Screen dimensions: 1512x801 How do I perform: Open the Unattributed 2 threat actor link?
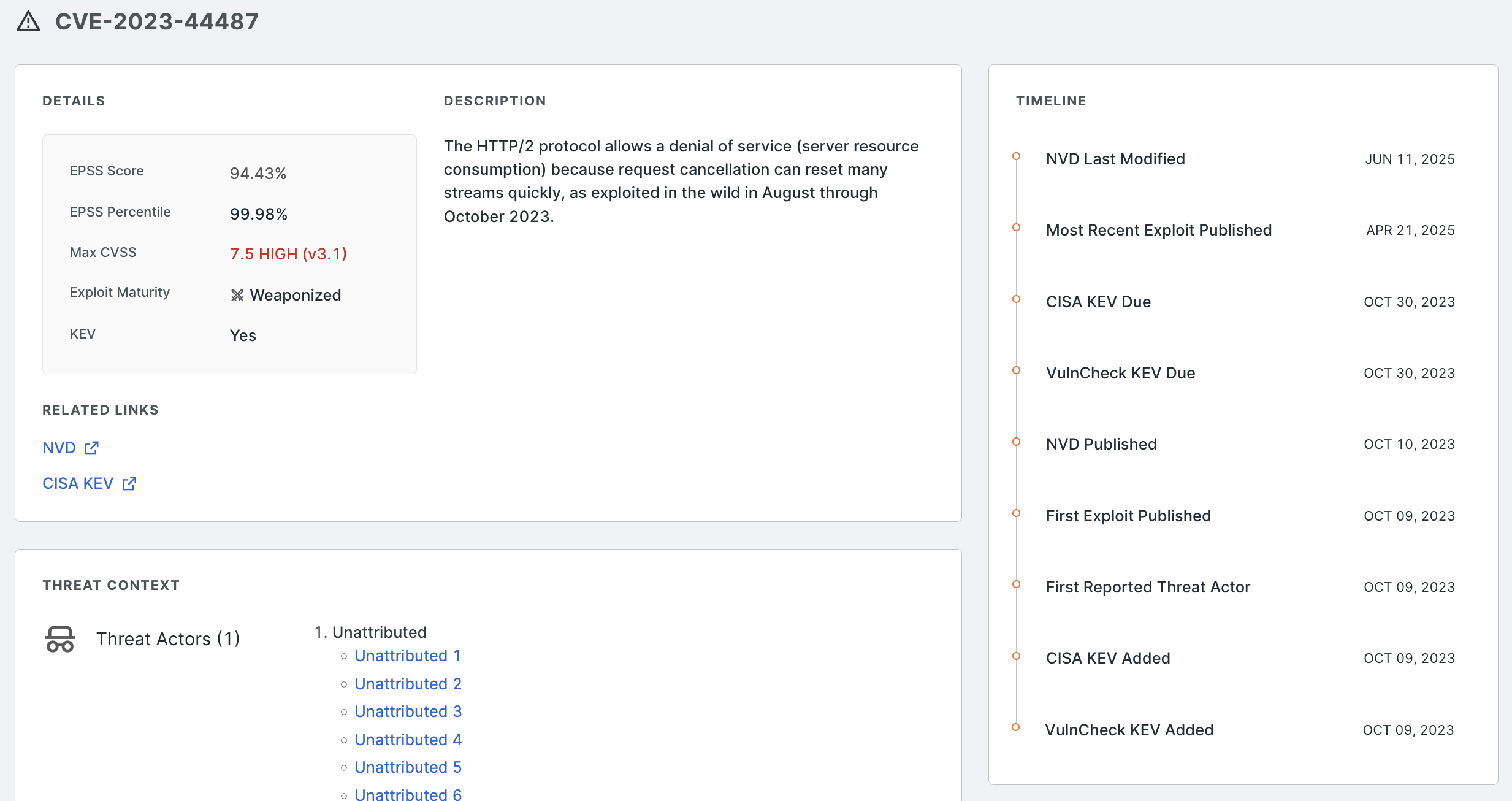click(x=408, y=684)
